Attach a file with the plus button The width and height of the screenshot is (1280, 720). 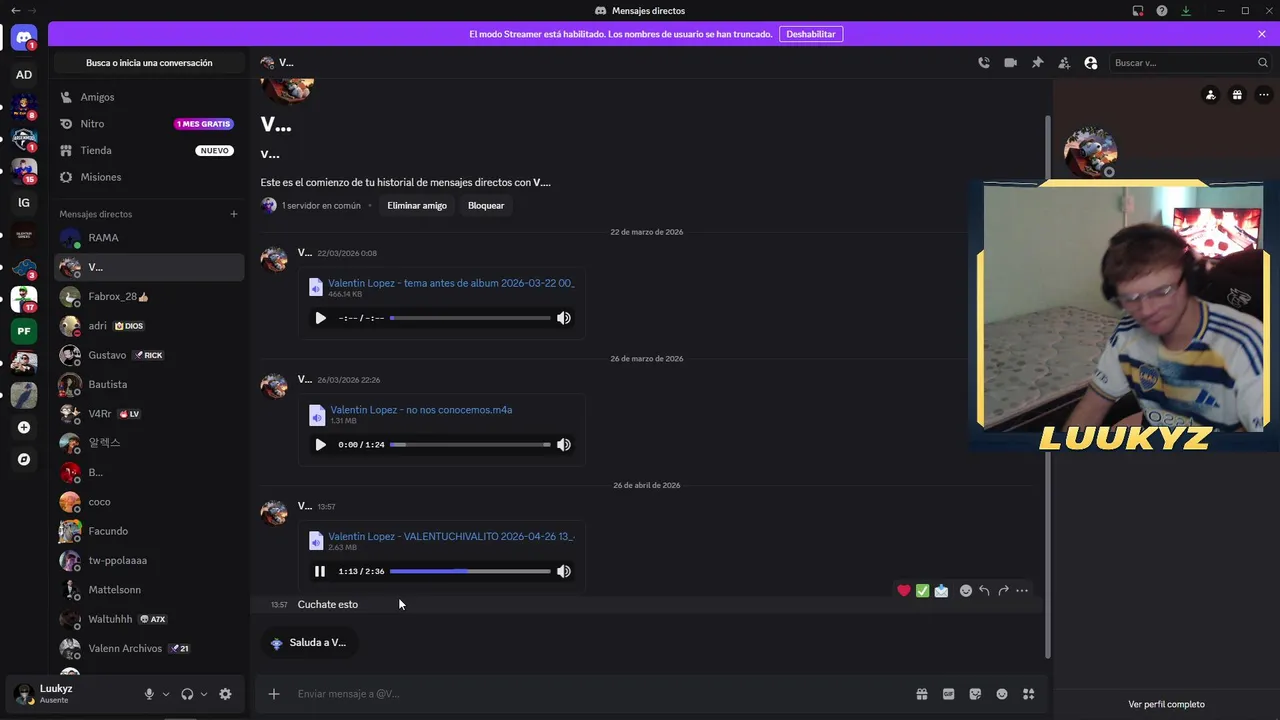[274, 694]
